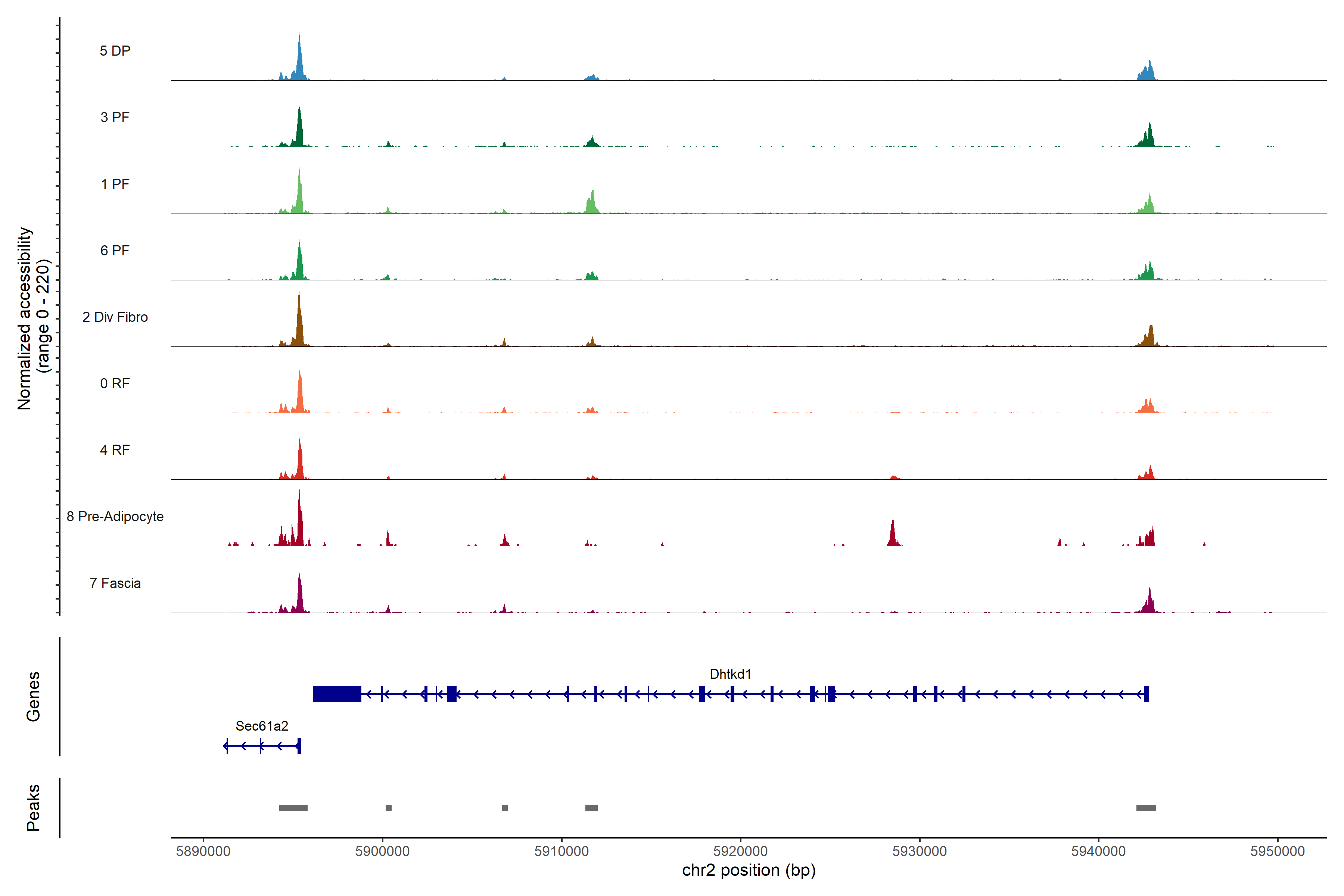Select the rightmost gray peak region bar

(x=1146, y=808)
